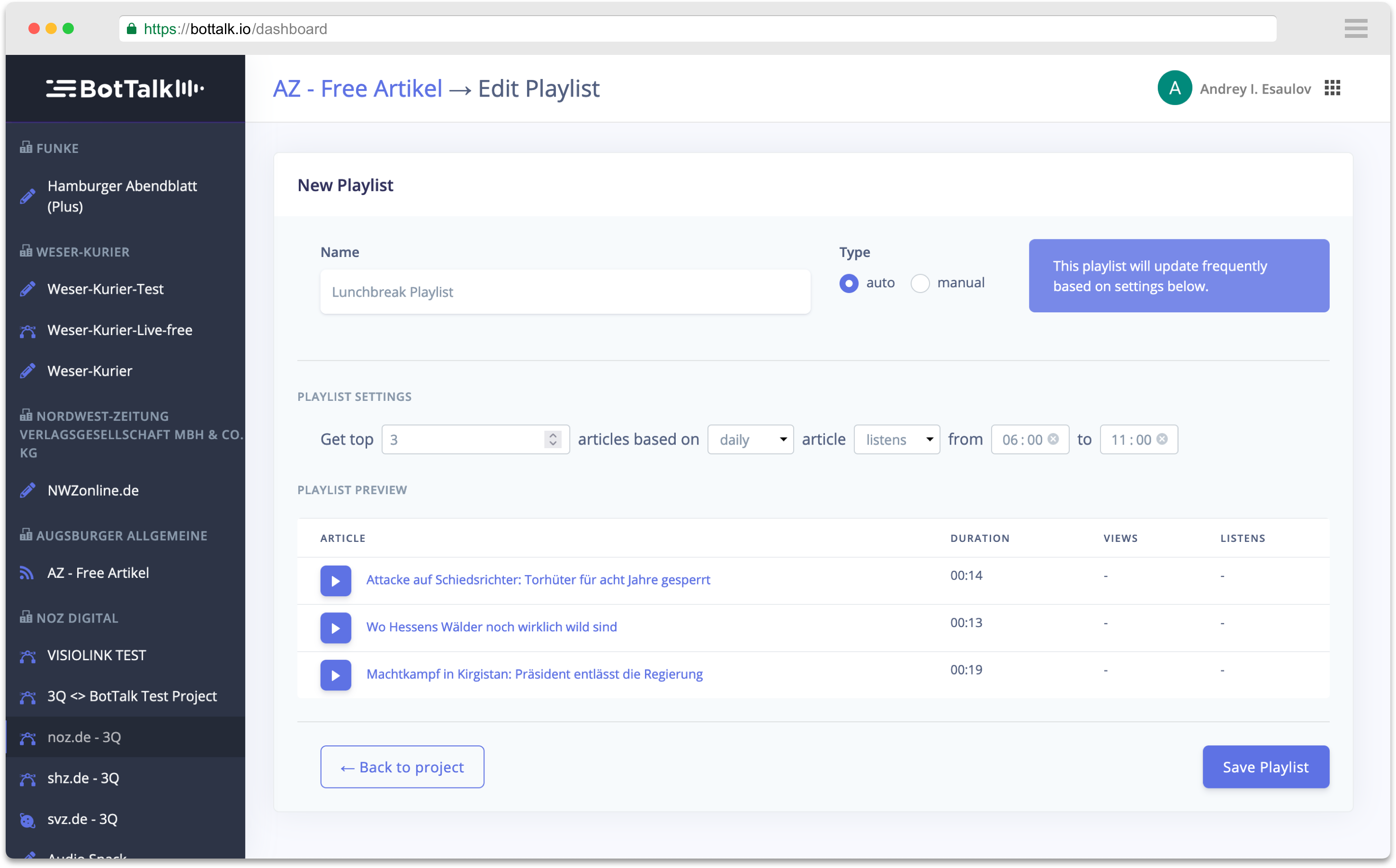
Task: Clear the 11:00 to-time field
Action: [x=1161, y=439]
